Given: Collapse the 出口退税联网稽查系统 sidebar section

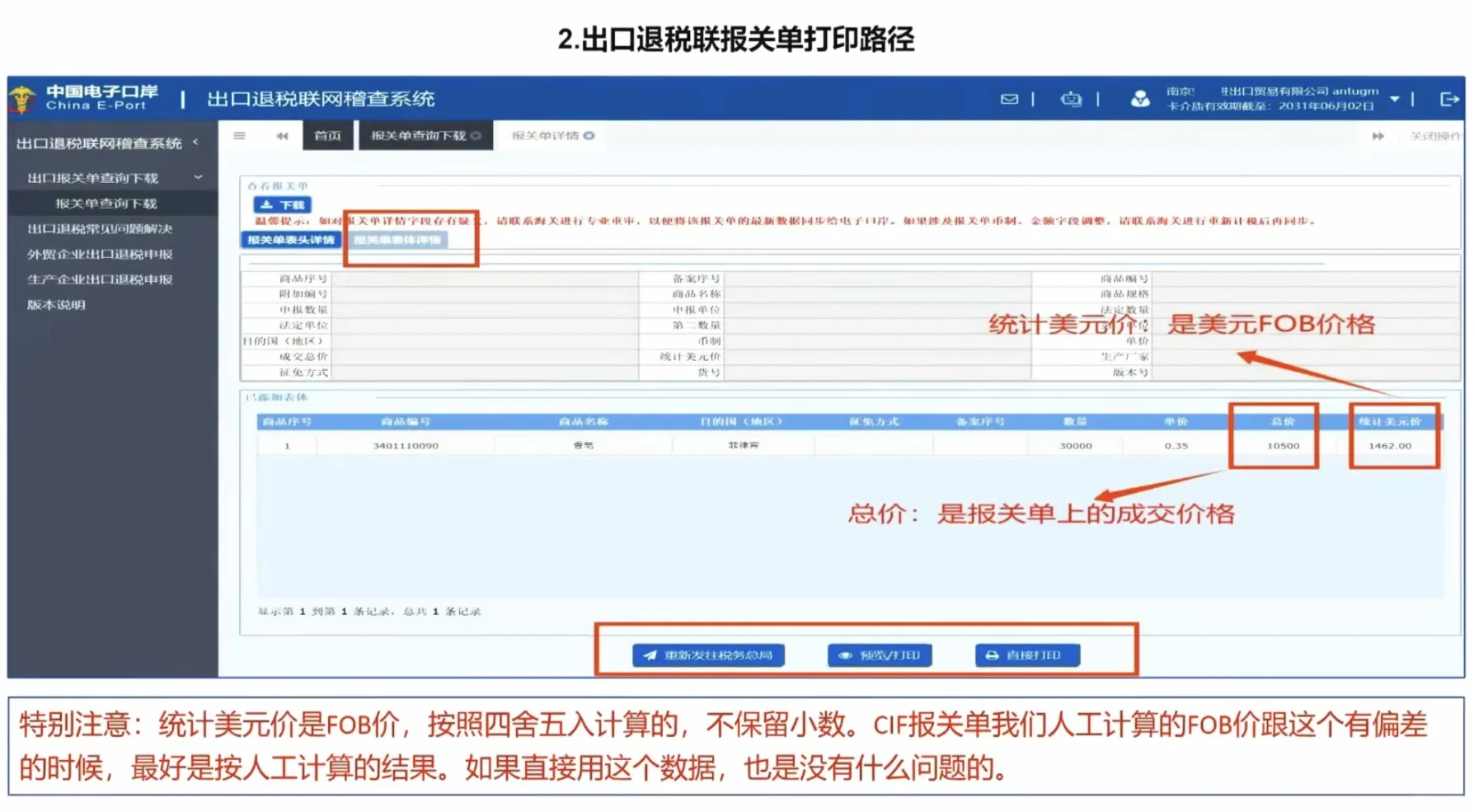Looking at the screenshot, I should click(x=196, y=142).
